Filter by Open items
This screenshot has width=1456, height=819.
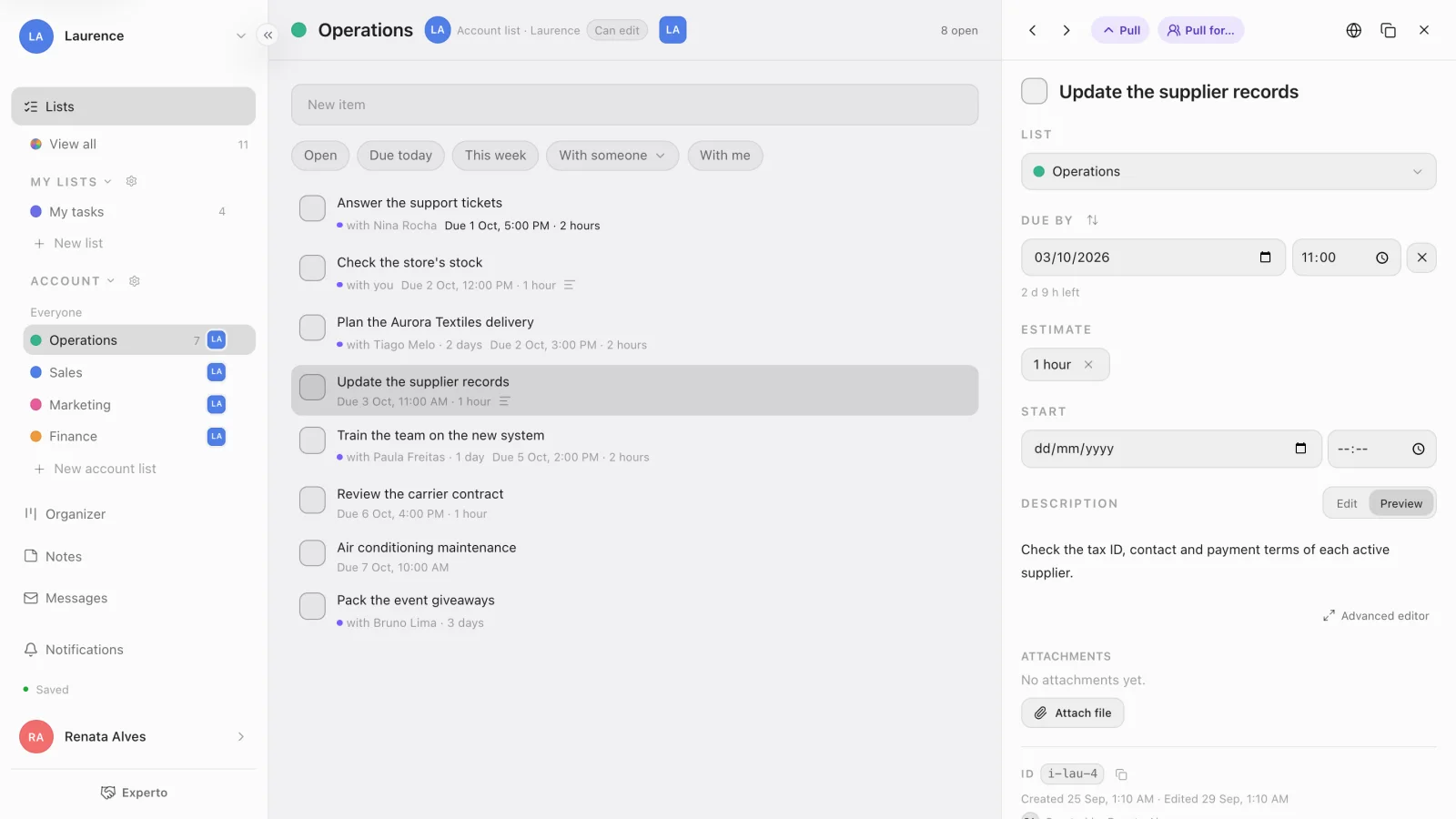point(320,156)
